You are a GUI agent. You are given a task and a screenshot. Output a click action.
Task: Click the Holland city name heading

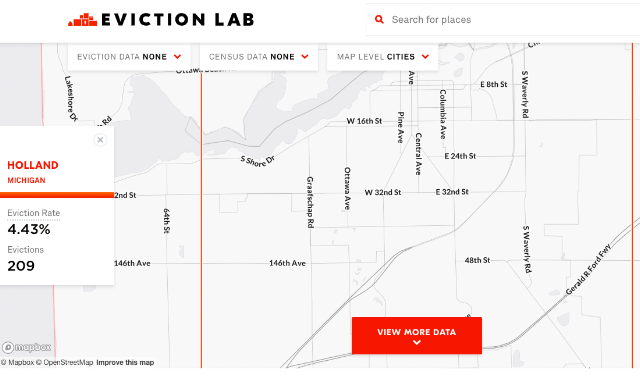pos(33,165)
